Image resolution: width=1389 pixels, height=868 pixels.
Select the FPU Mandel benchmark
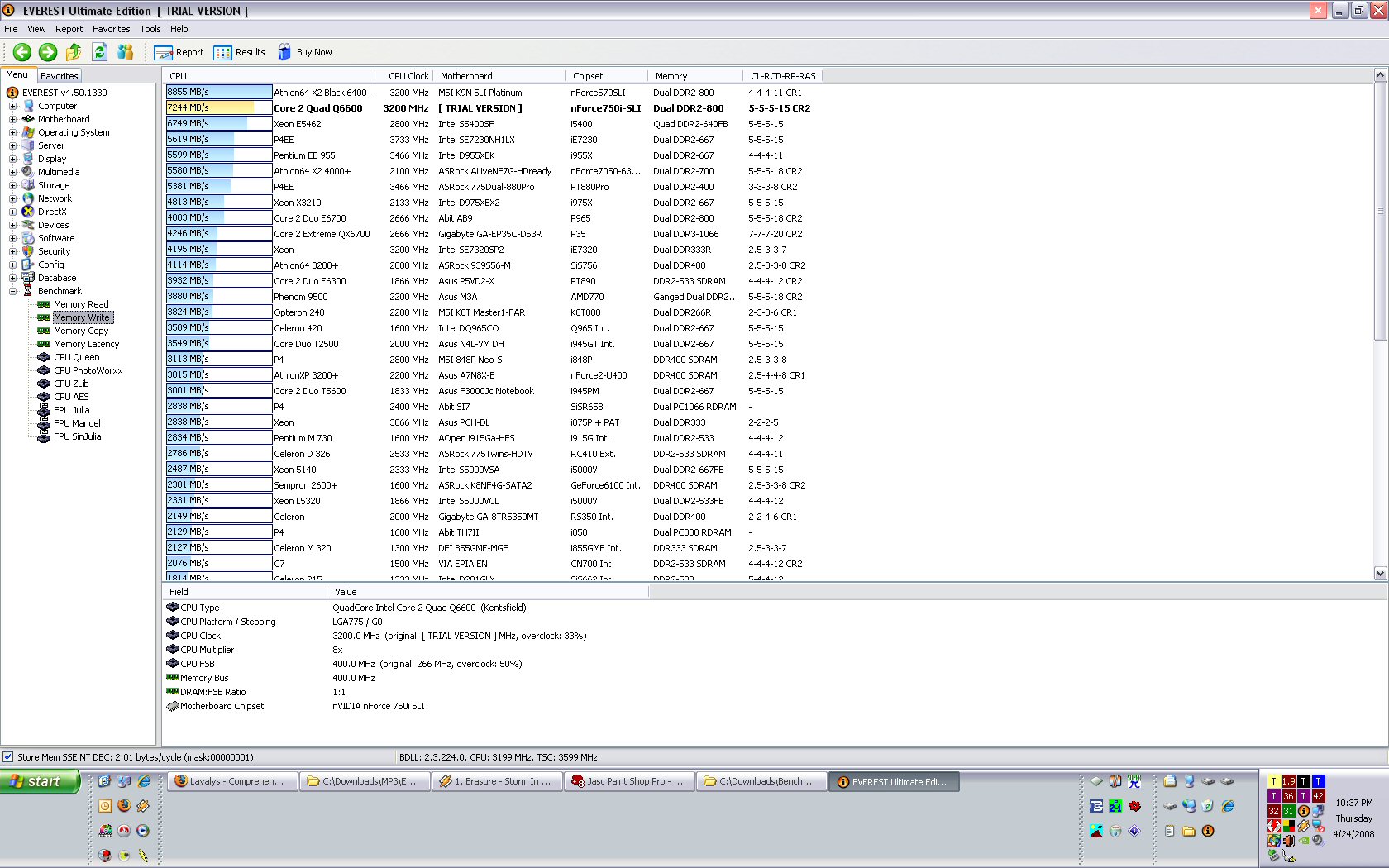click(x=77, y=423)
